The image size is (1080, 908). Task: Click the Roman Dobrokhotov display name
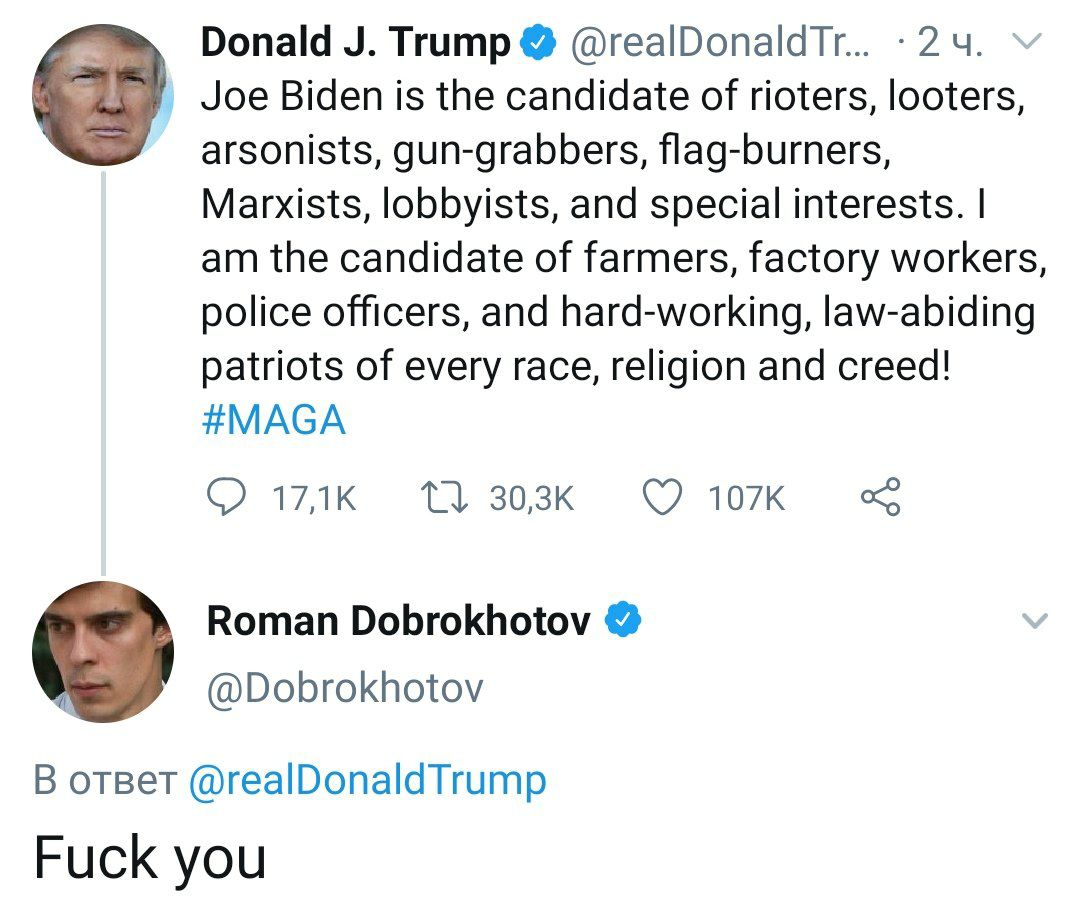click(x=398, y=621)
